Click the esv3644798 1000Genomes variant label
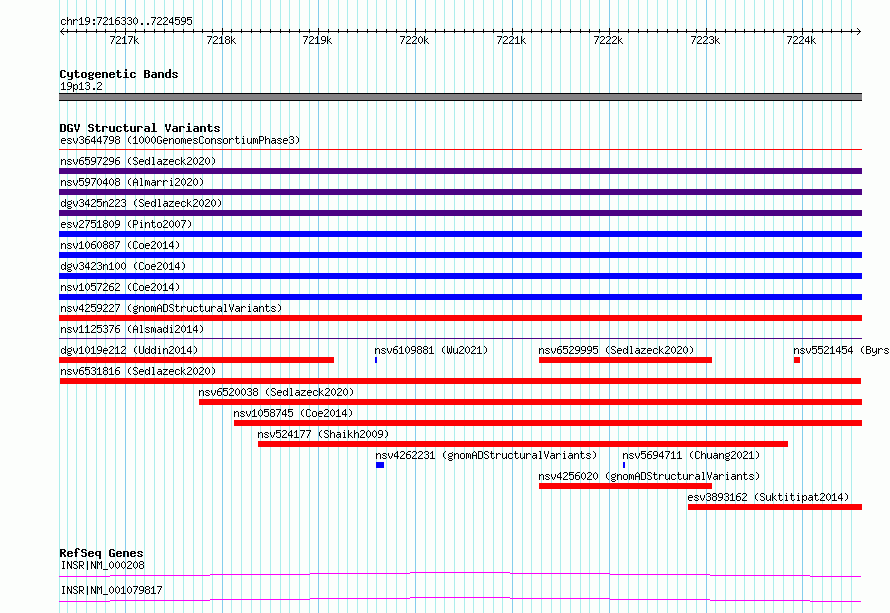 (180, 140)
